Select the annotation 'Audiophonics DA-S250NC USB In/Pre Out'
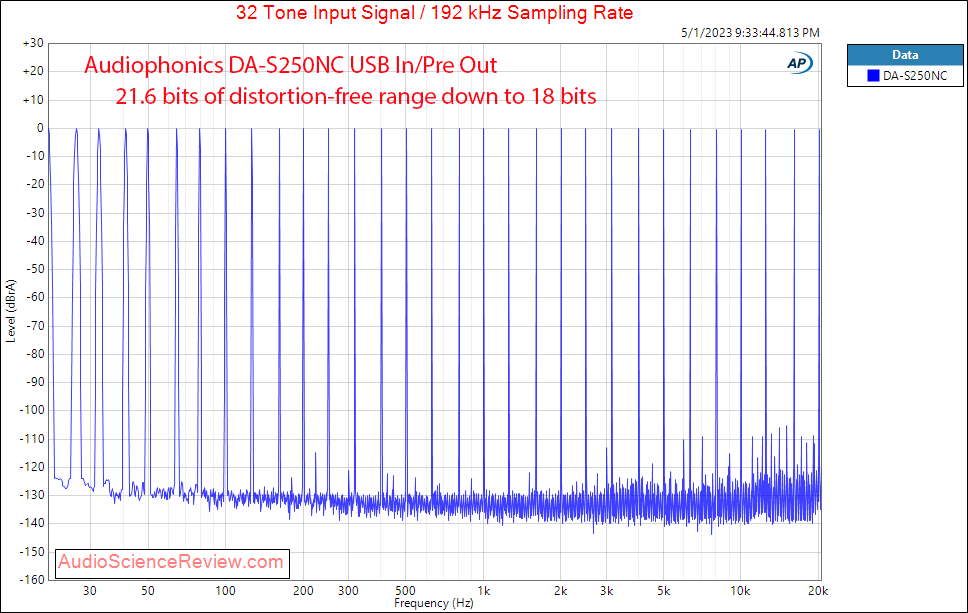Viewport: 968px width, 613px height. [x=290, y=65]
